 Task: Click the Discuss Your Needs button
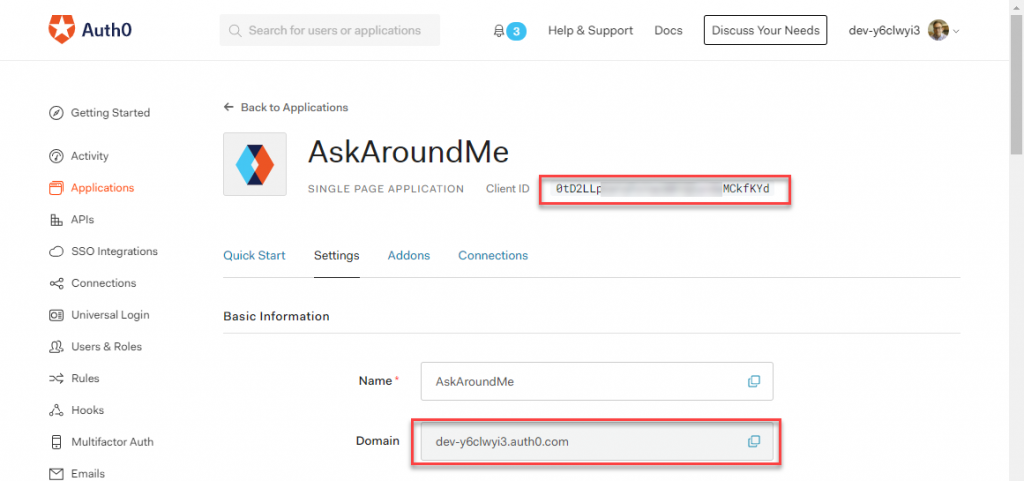765,30
